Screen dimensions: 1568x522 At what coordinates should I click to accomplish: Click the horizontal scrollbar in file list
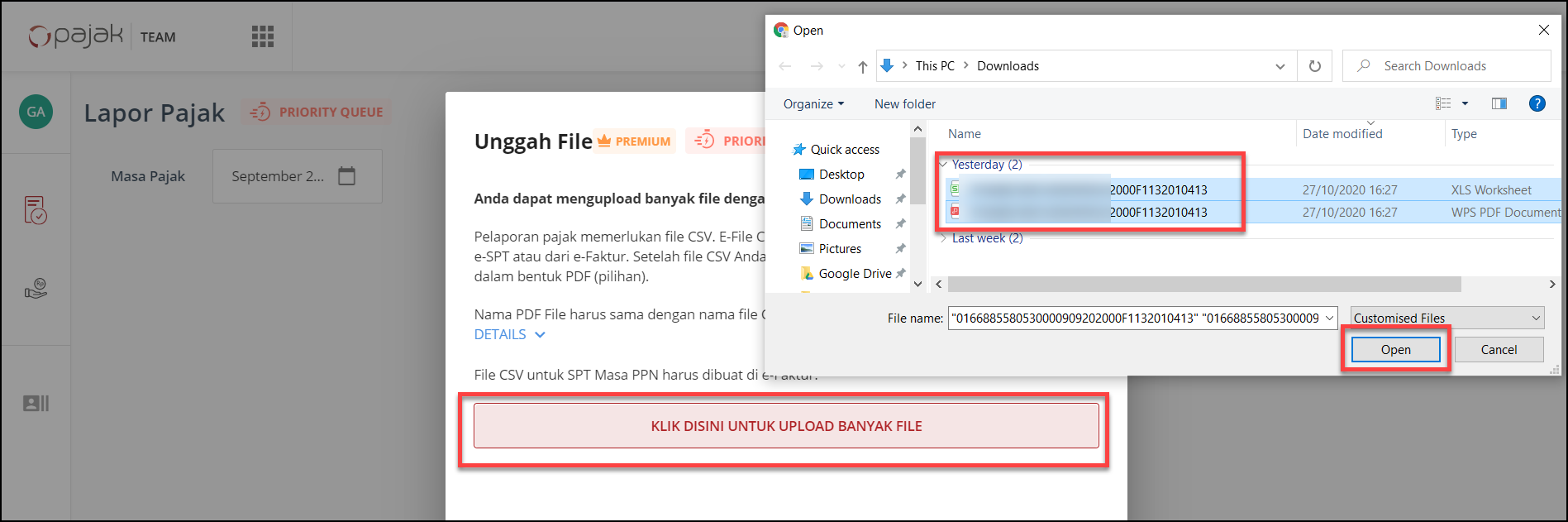point(1203,285)
